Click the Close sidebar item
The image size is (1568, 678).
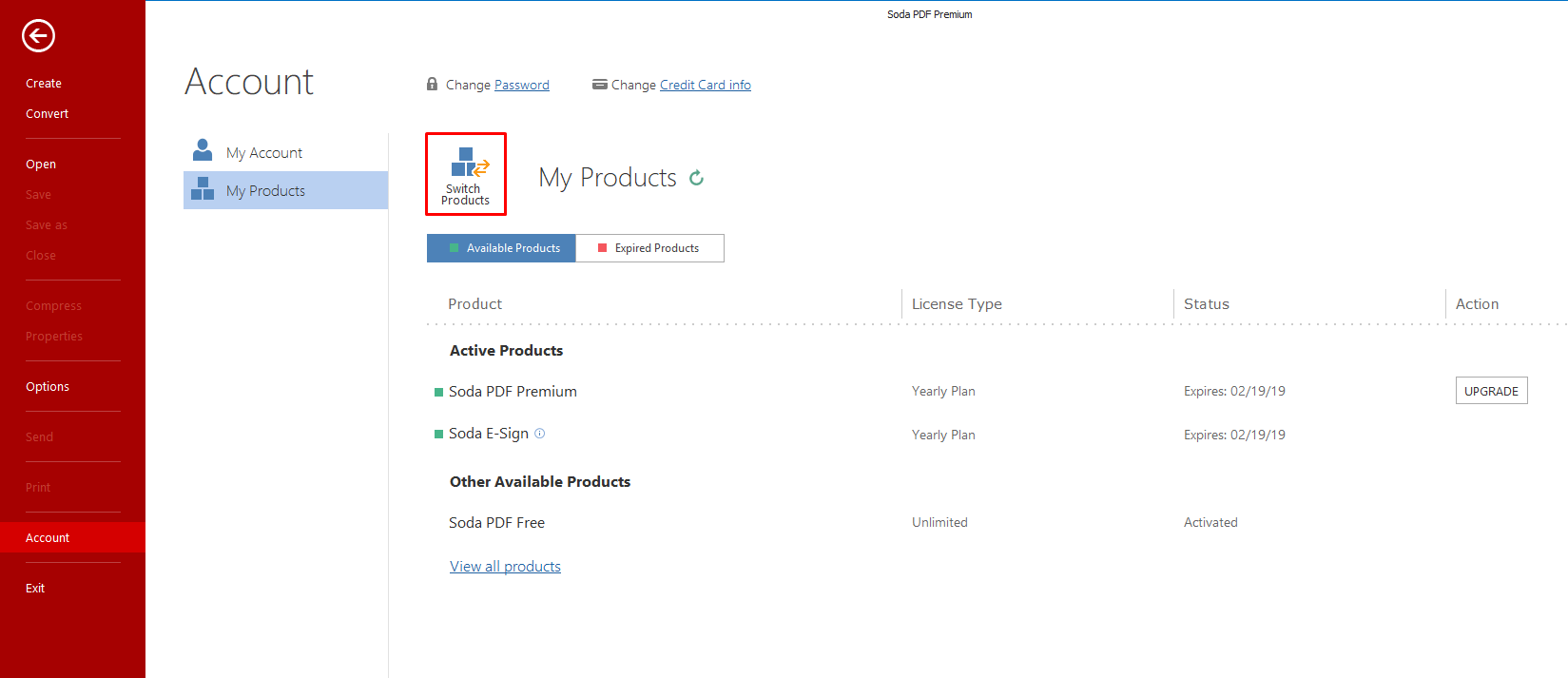pyautogui.click(x=41, y=256)
